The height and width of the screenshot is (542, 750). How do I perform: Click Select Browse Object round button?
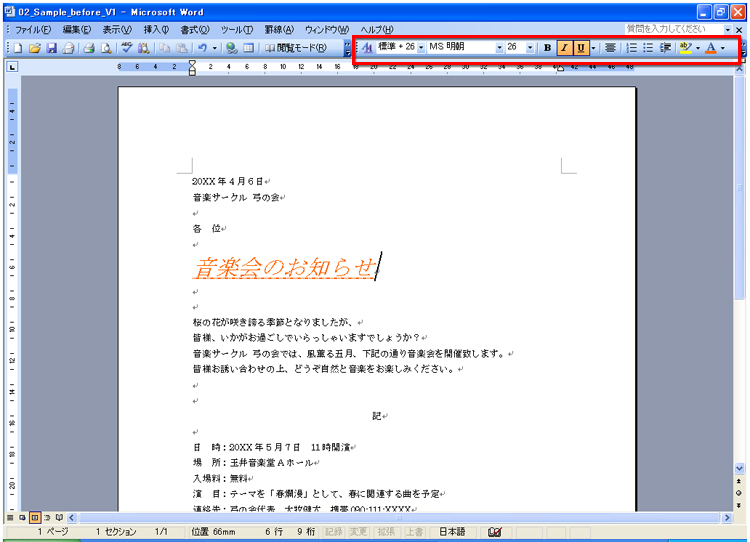click(739, 493)
